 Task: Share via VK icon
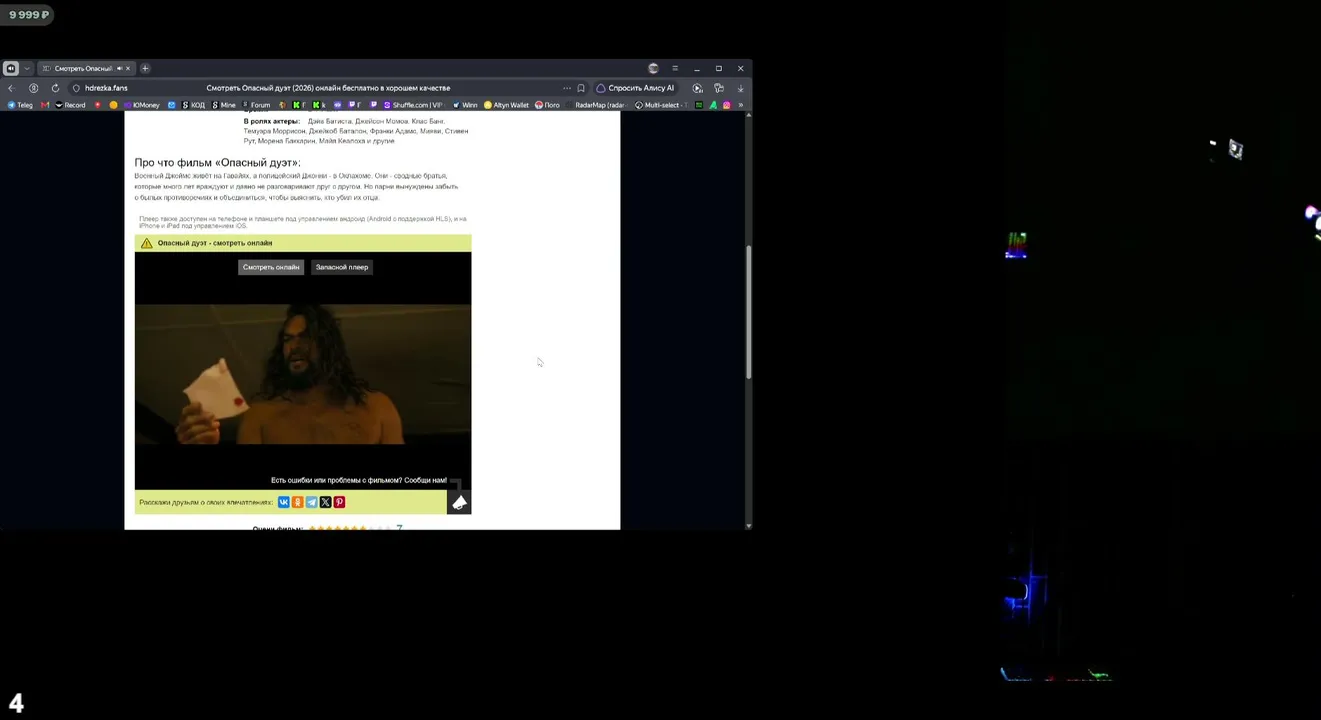(284, 502)
